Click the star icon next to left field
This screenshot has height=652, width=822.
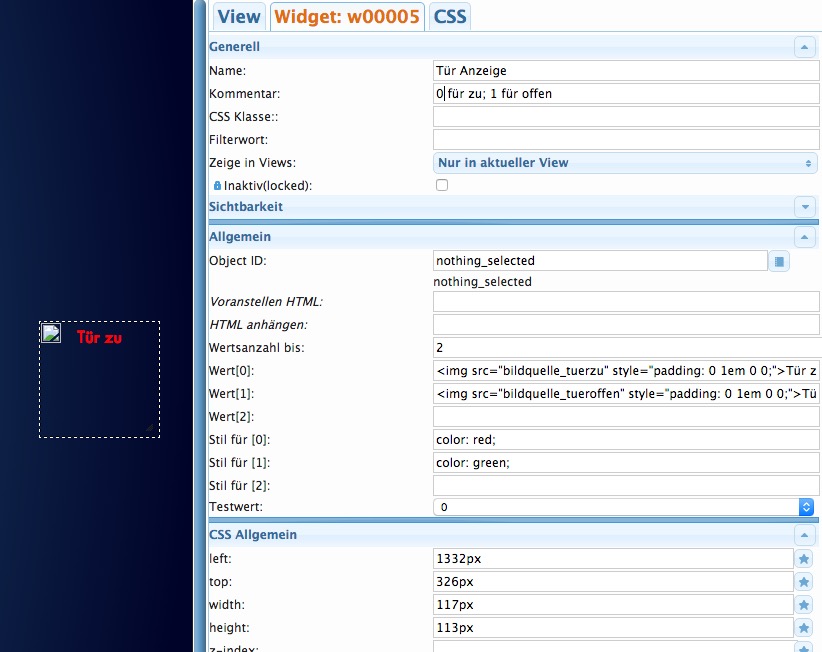[804, 559]
